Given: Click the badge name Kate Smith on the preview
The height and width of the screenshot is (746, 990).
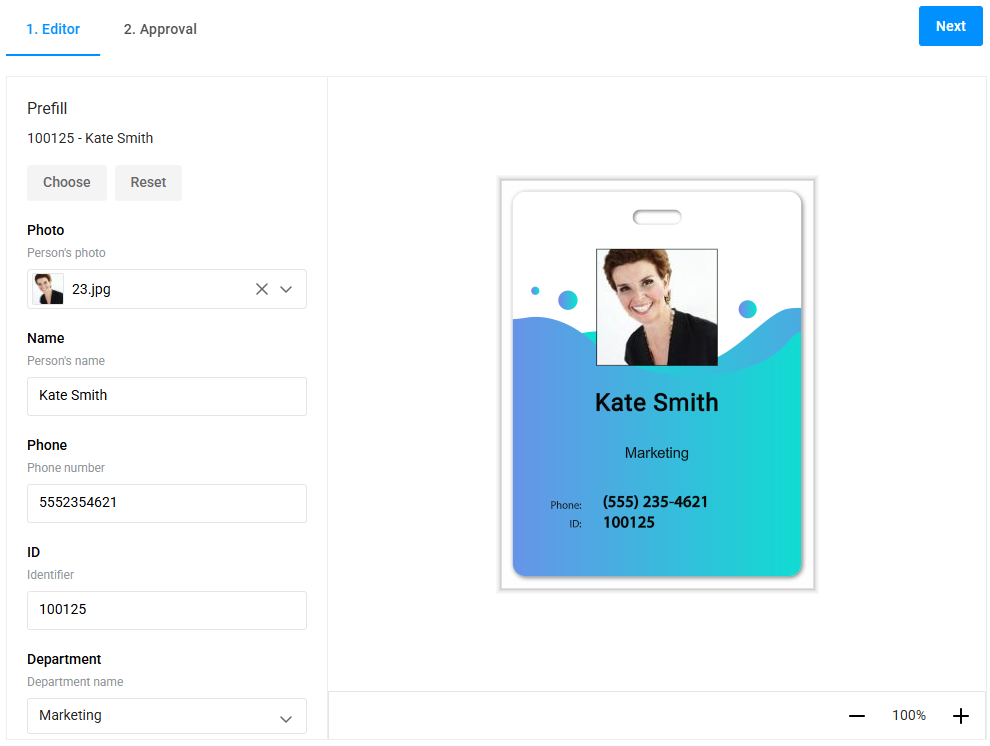Looking at the screenshot, I should (x=656, y=402).
